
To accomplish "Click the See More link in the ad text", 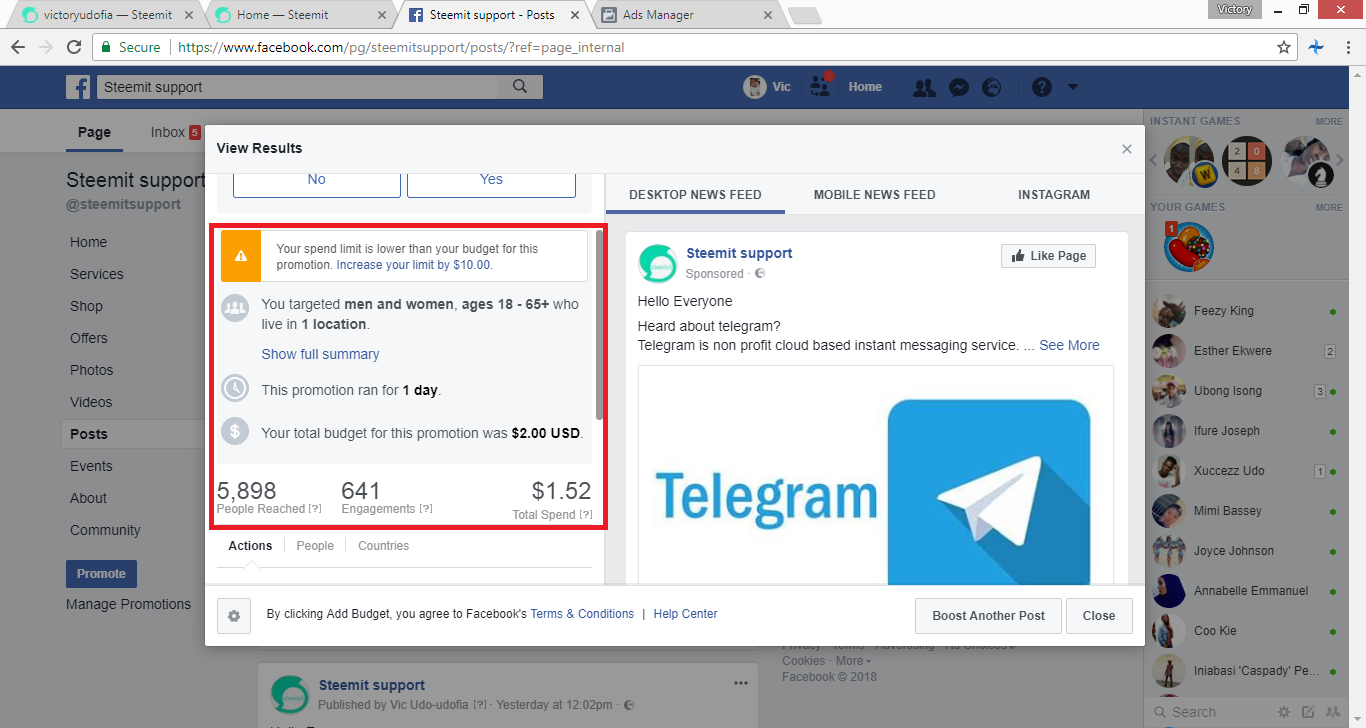I will point(1069,345).
